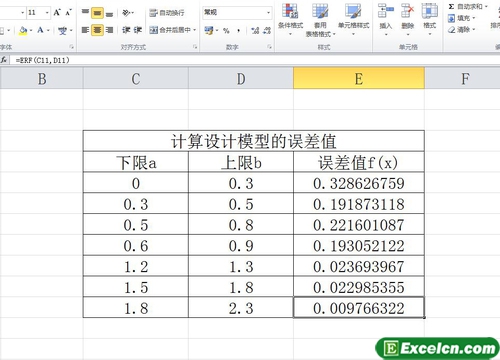
Task: Select title cell 计算设计模型的误差值
Action: click(x=254, y=141)
